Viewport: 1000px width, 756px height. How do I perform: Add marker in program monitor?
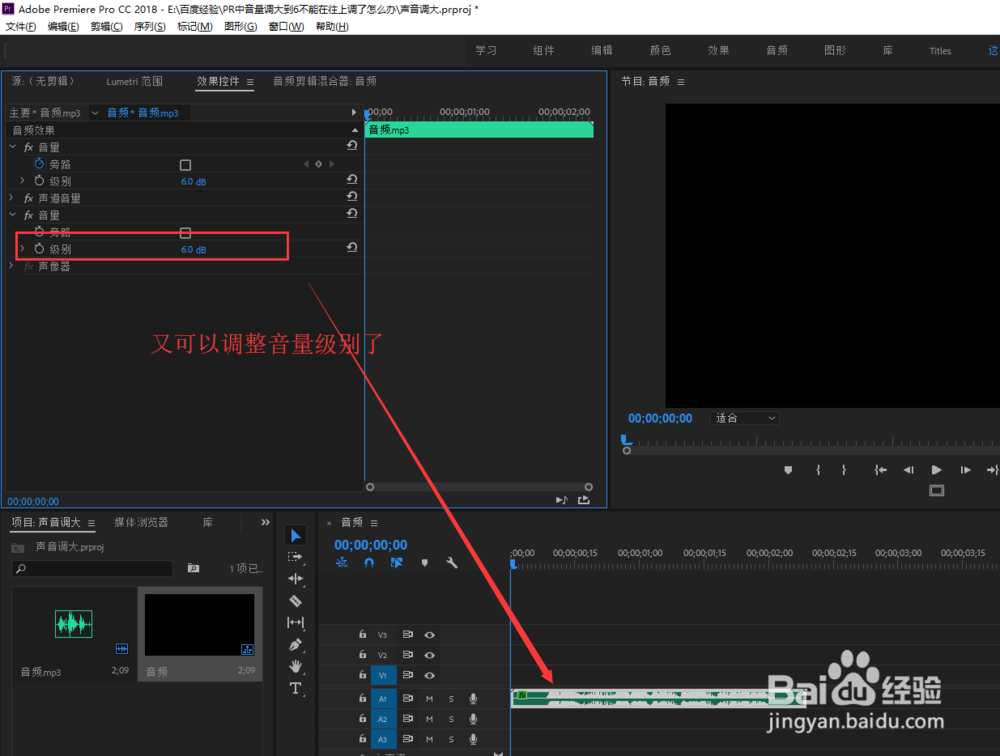pyautogui.click(x=788, y=470)
